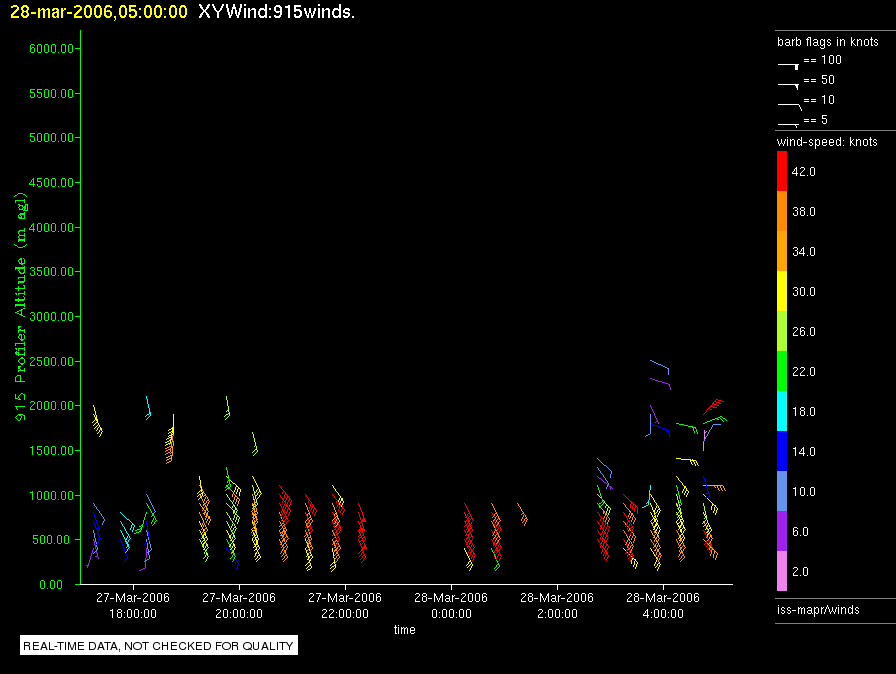Viewport: 896px width, 674px height.
Task: Click the 2500.00 altitude tick label
Action: pyautogui.click(x=51, y=362)
